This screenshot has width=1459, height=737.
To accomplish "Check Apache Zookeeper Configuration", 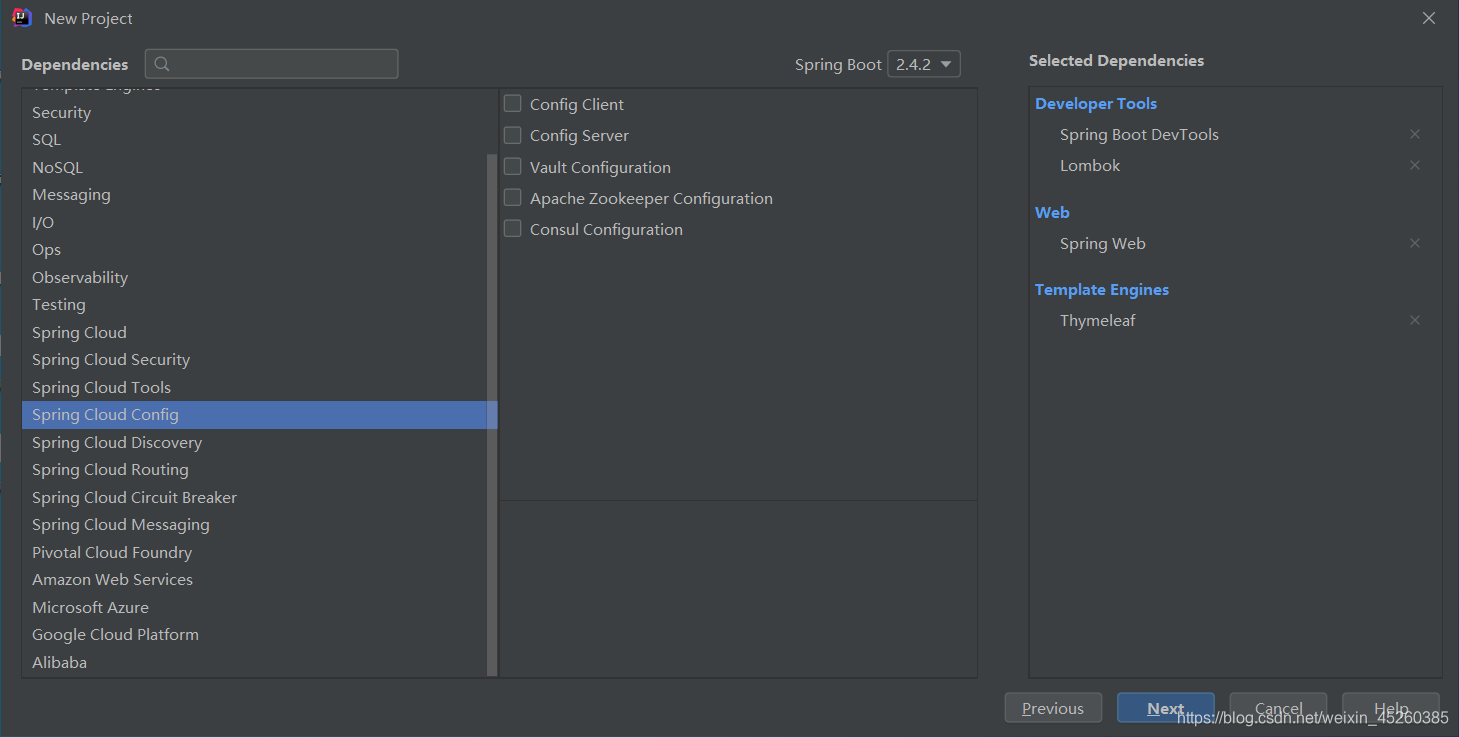I will [x=513, y=197].
